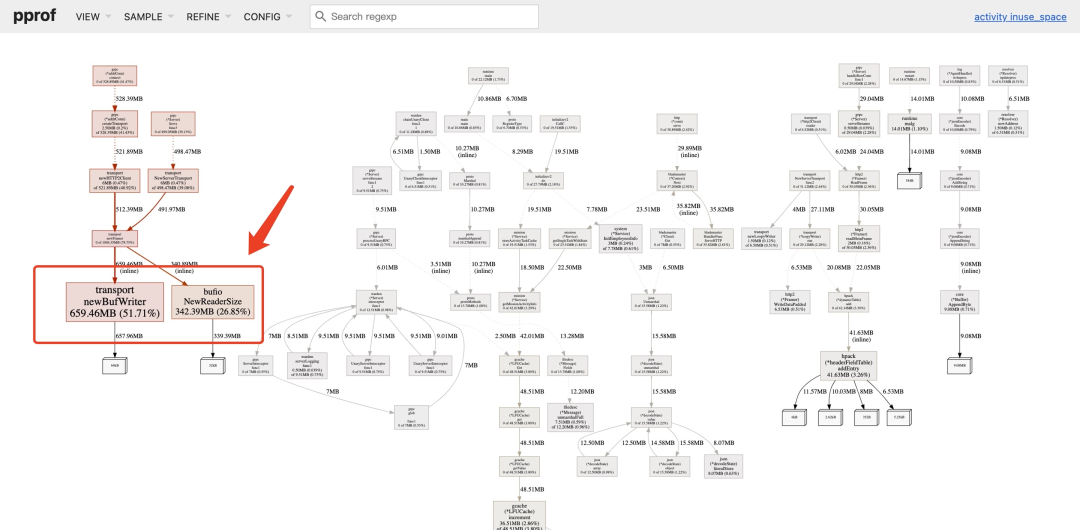Click the 512.39MB edge label
This screenshot has height=530, width=1080.
[x=129, y=210]
